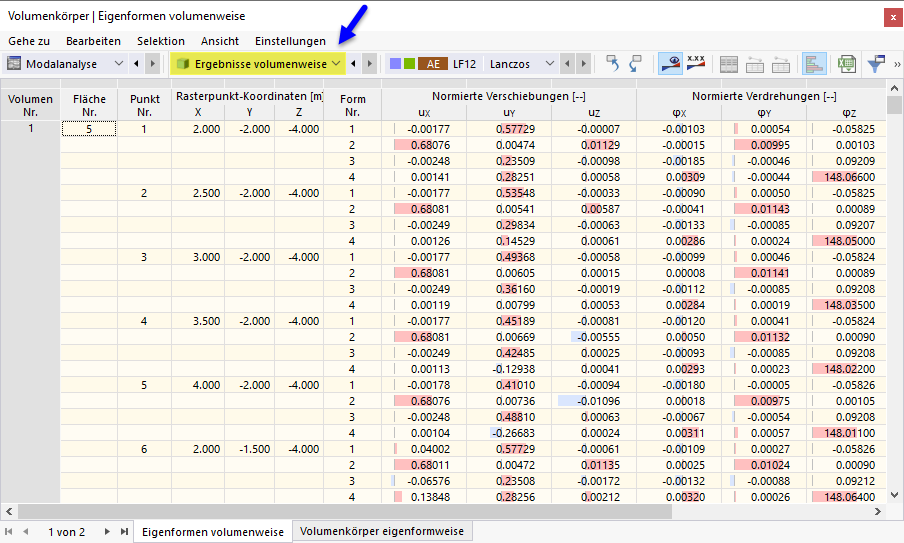Image resolution: width=904 pixels, height=543 pixels.
Task: Open the table filter funnel icon
Action: pos(876,63)
